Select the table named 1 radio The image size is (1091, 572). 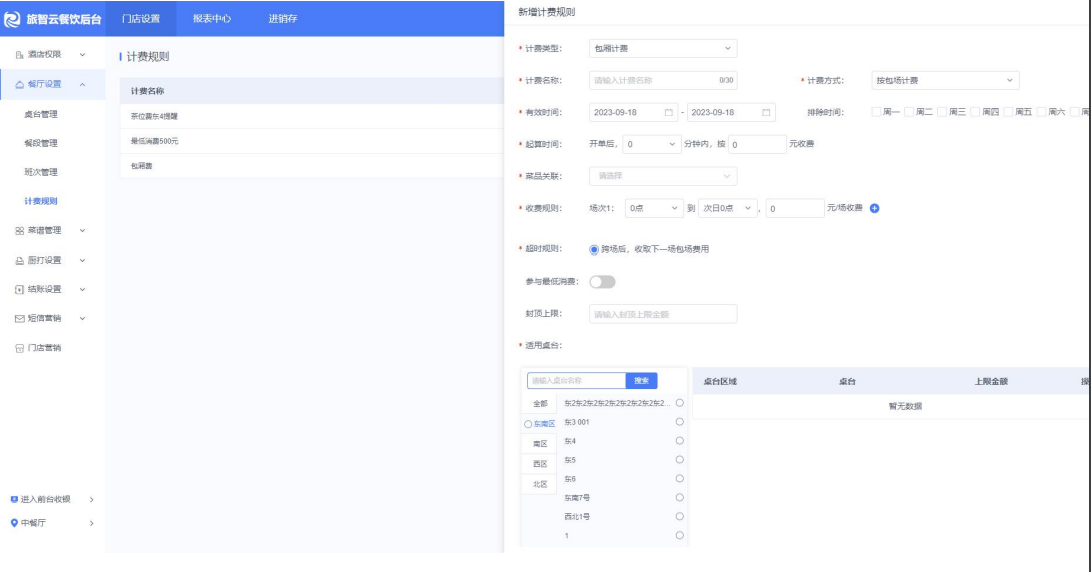680,535
